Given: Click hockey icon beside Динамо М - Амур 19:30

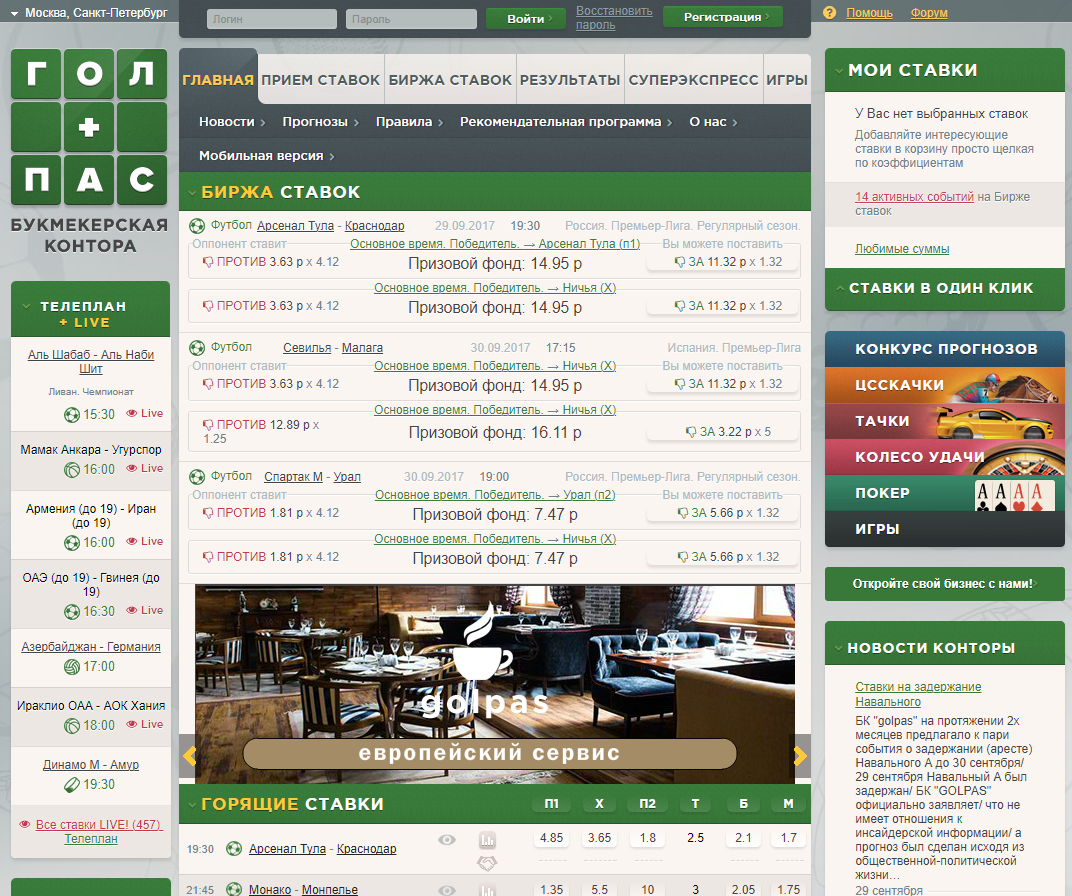Looking at the screenshot, I should pyautogui.click(x=72, y=785).
